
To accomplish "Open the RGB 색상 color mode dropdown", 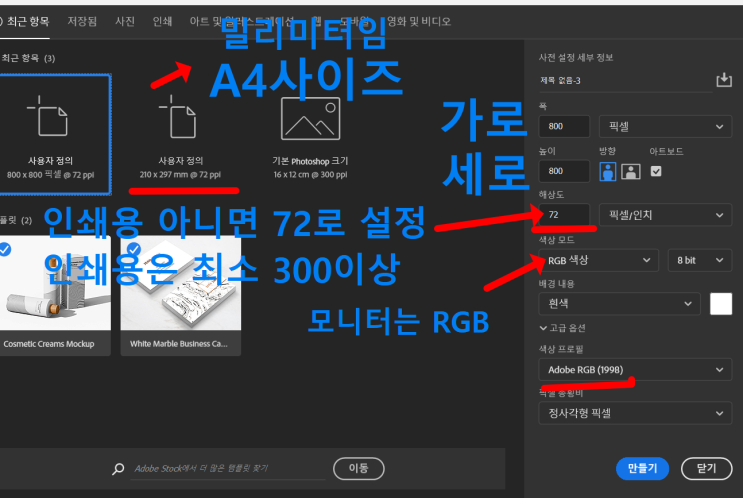I will point(598,260).
